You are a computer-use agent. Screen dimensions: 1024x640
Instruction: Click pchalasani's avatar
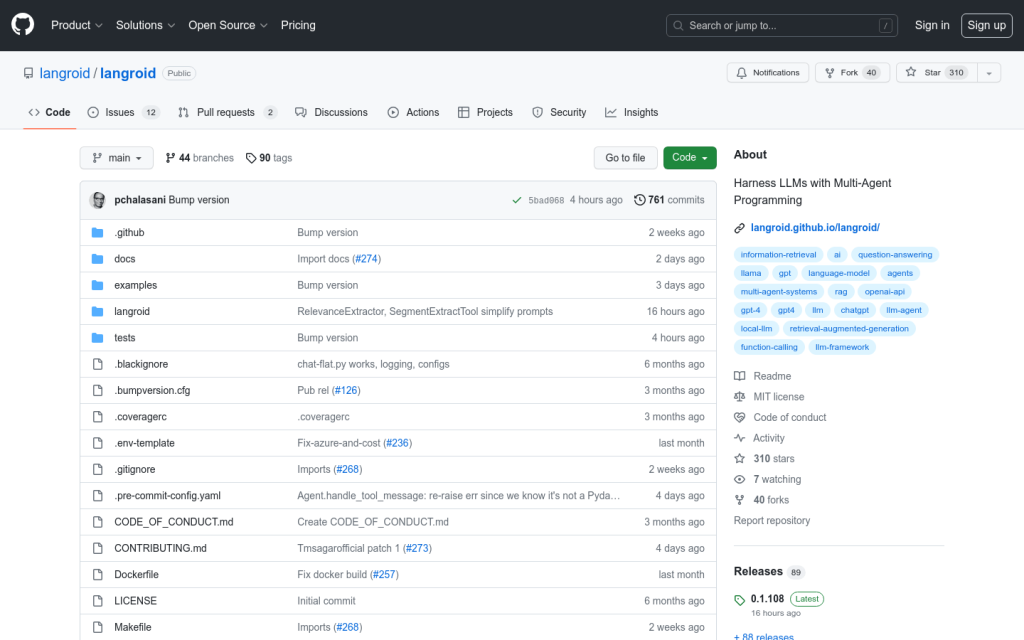(x=98, y=200)
